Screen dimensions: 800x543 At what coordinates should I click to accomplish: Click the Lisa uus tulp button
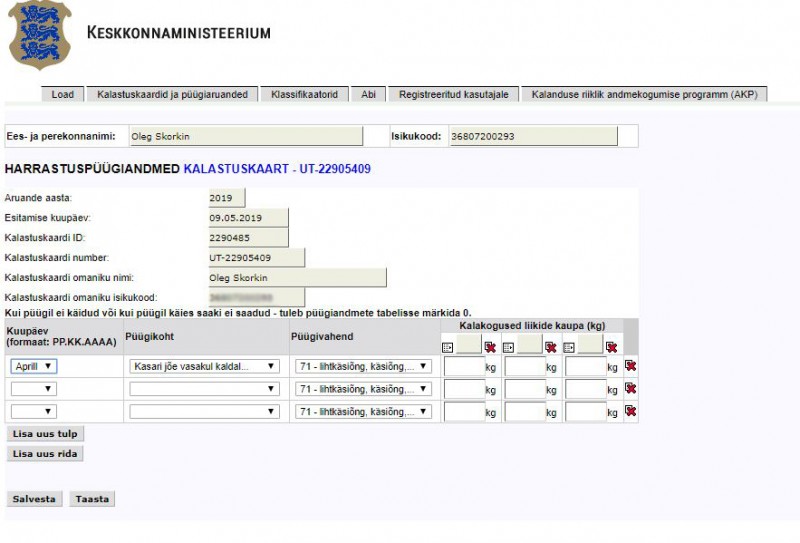(45, 434)
